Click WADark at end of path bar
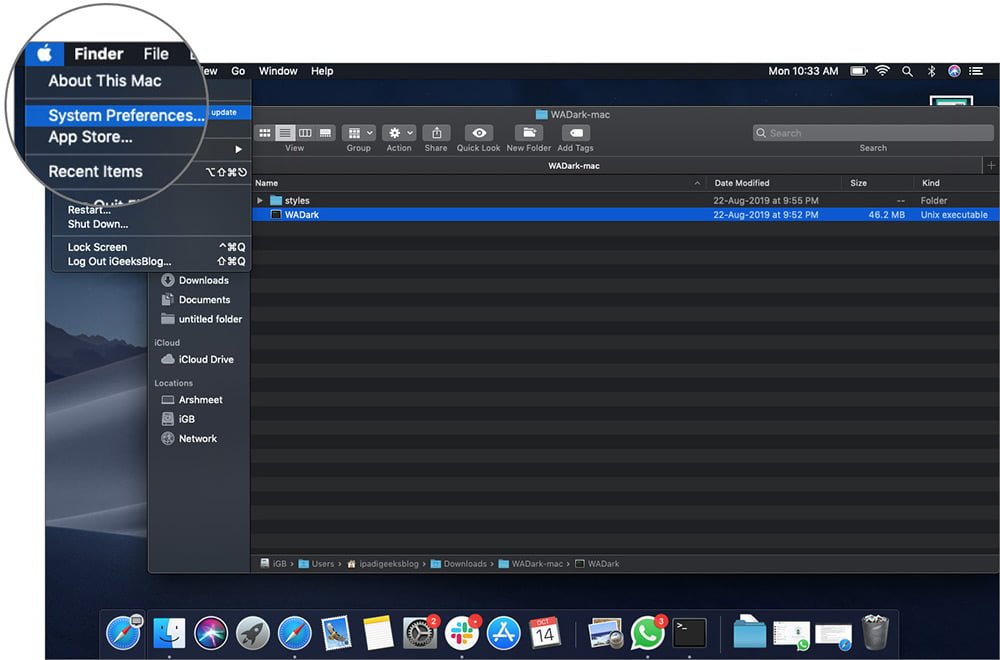The image size is (1000, 660). point(597,564)
